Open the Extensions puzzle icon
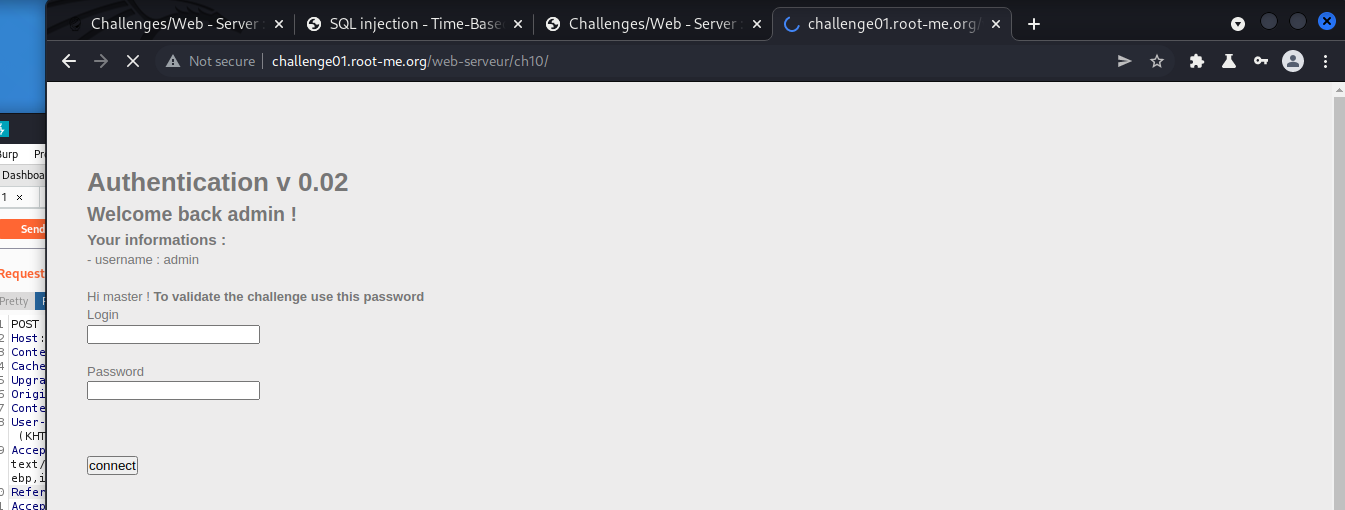Screen dimensions: 1345x510 click(1197, 61)
